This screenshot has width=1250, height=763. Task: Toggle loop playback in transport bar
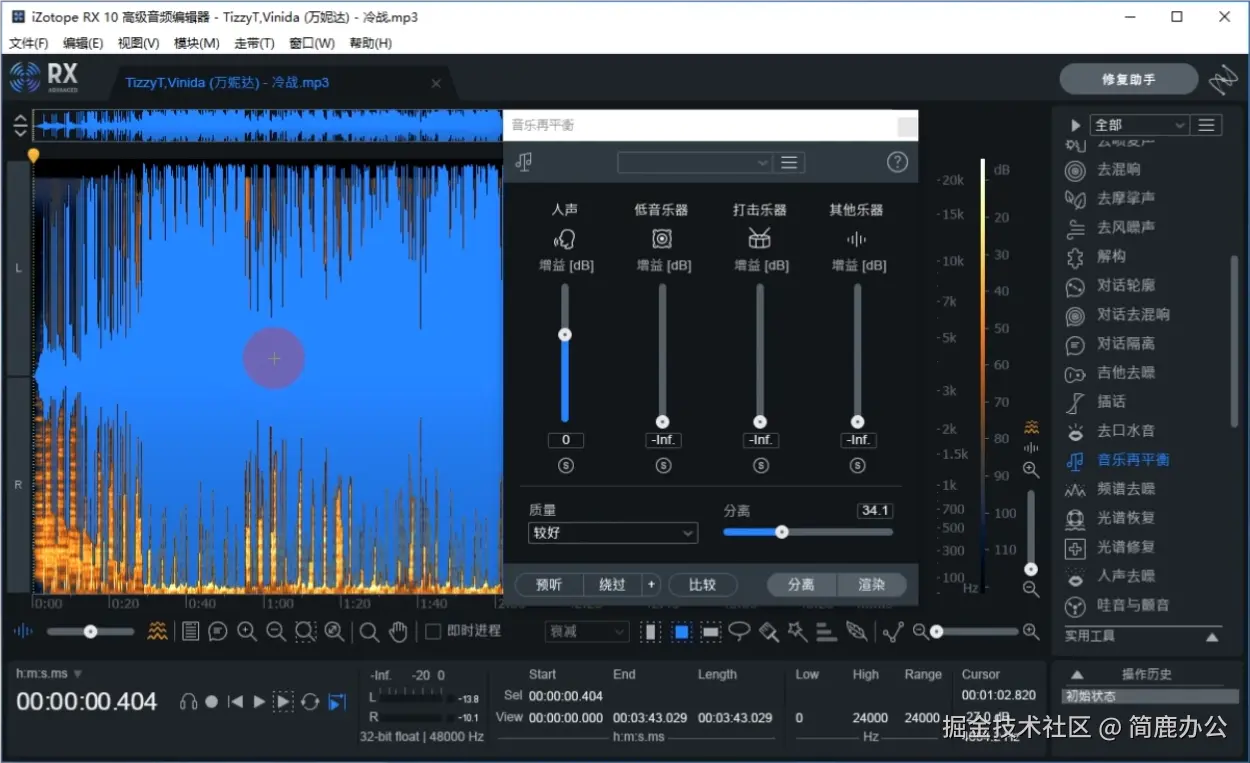(x=310, y=702)
